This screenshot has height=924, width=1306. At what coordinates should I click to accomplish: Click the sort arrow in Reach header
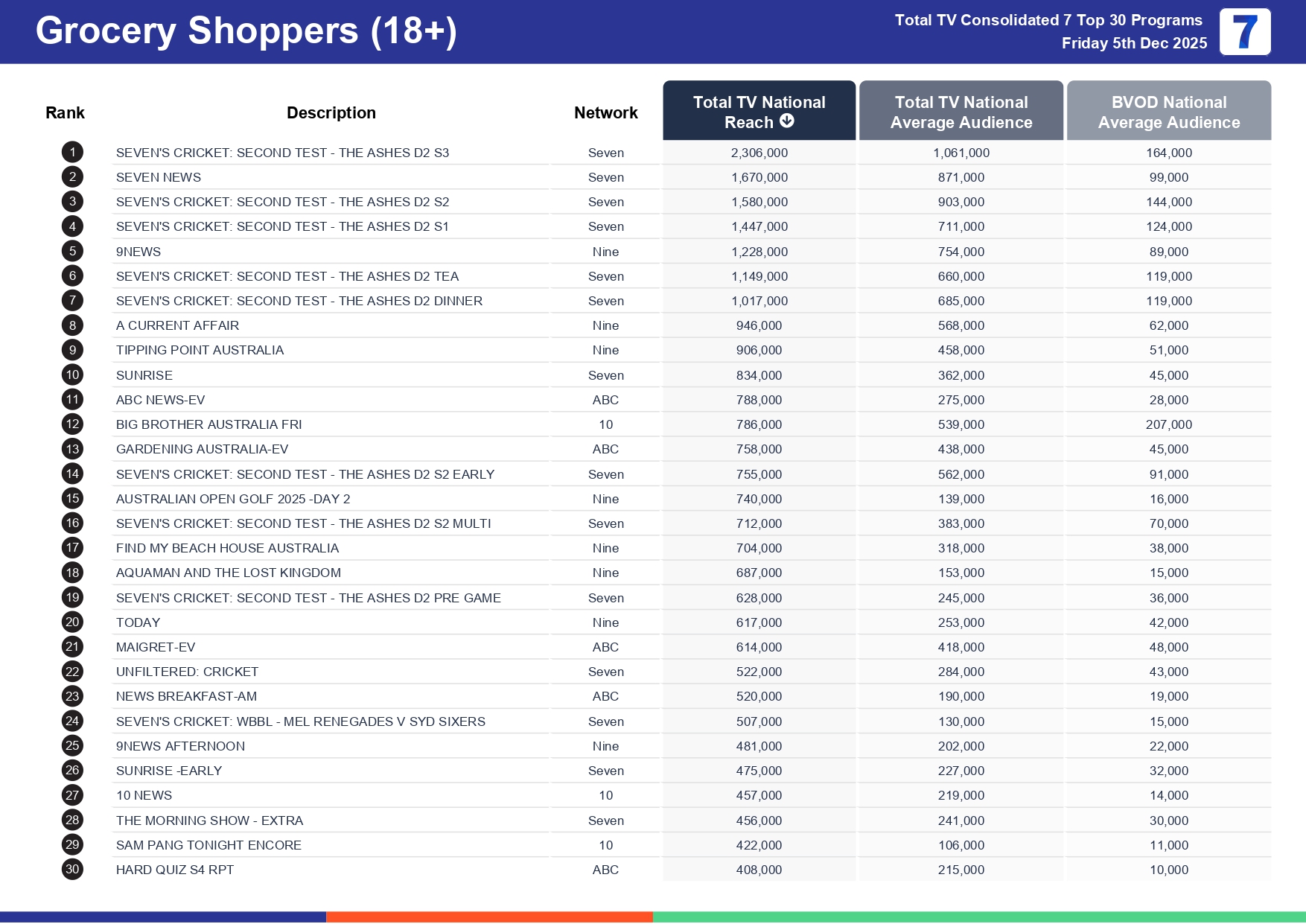click(x=787, y=121)
